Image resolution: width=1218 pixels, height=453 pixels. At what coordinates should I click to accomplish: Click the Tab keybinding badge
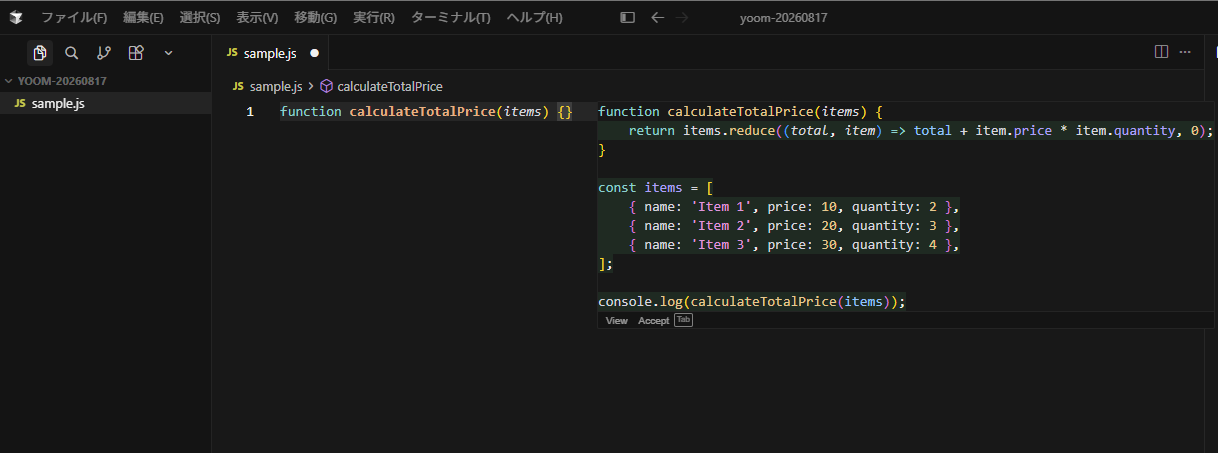point(683,320)
